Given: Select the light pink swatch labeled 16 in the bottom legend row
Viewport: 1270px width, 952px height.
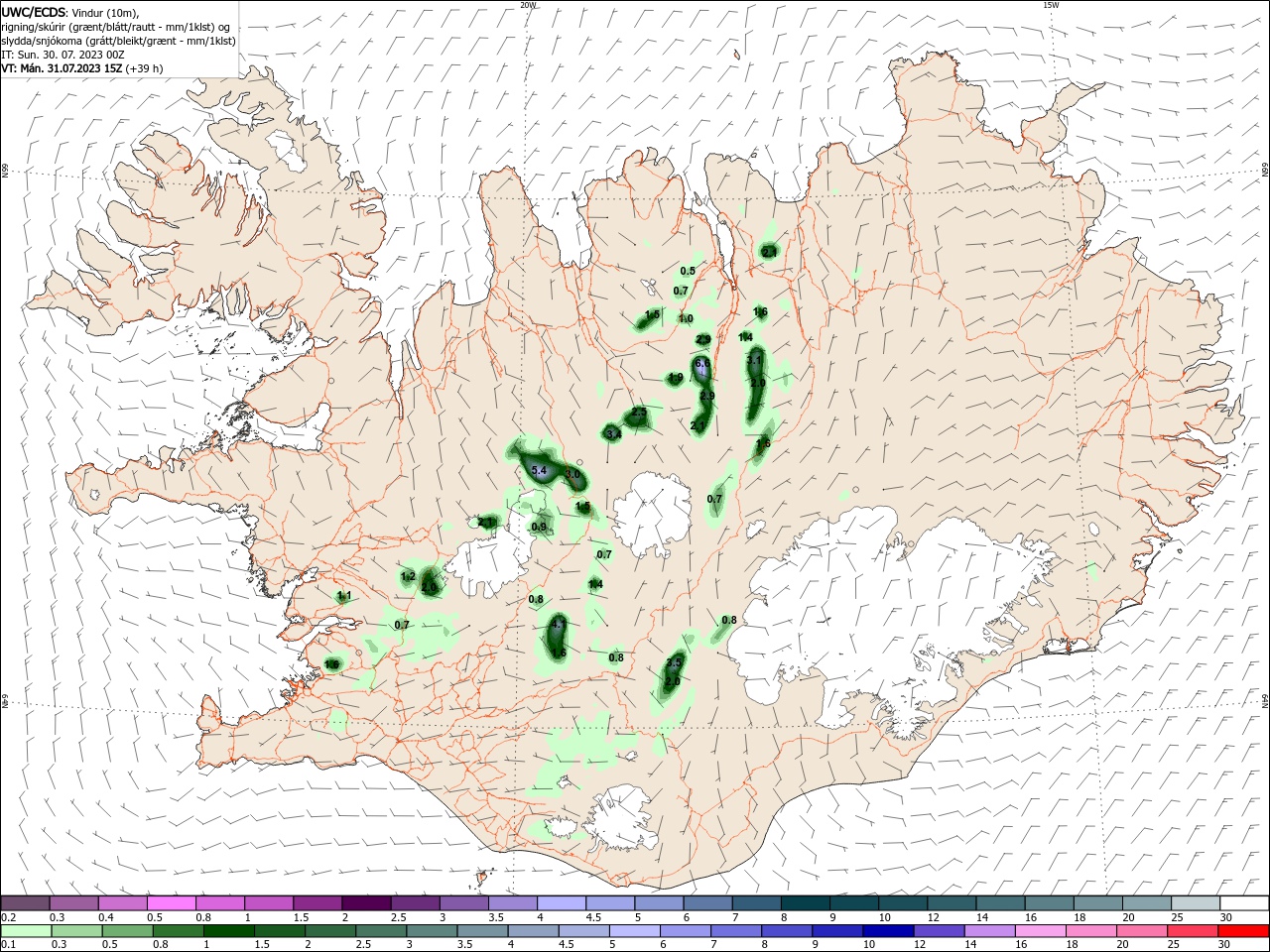Looking at the screenshot, I should 1041,931.
